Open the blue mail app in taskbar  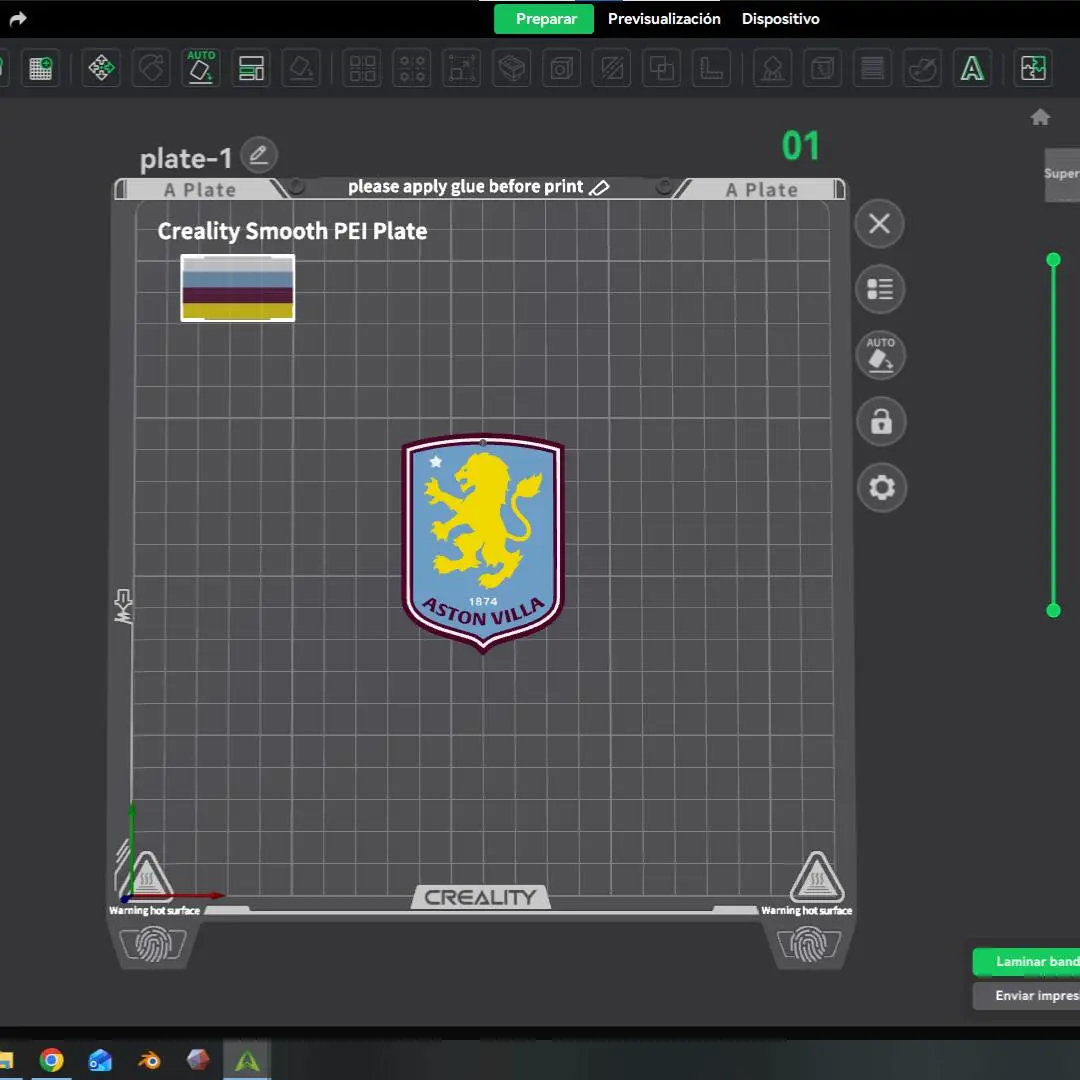click(100, 1060)
